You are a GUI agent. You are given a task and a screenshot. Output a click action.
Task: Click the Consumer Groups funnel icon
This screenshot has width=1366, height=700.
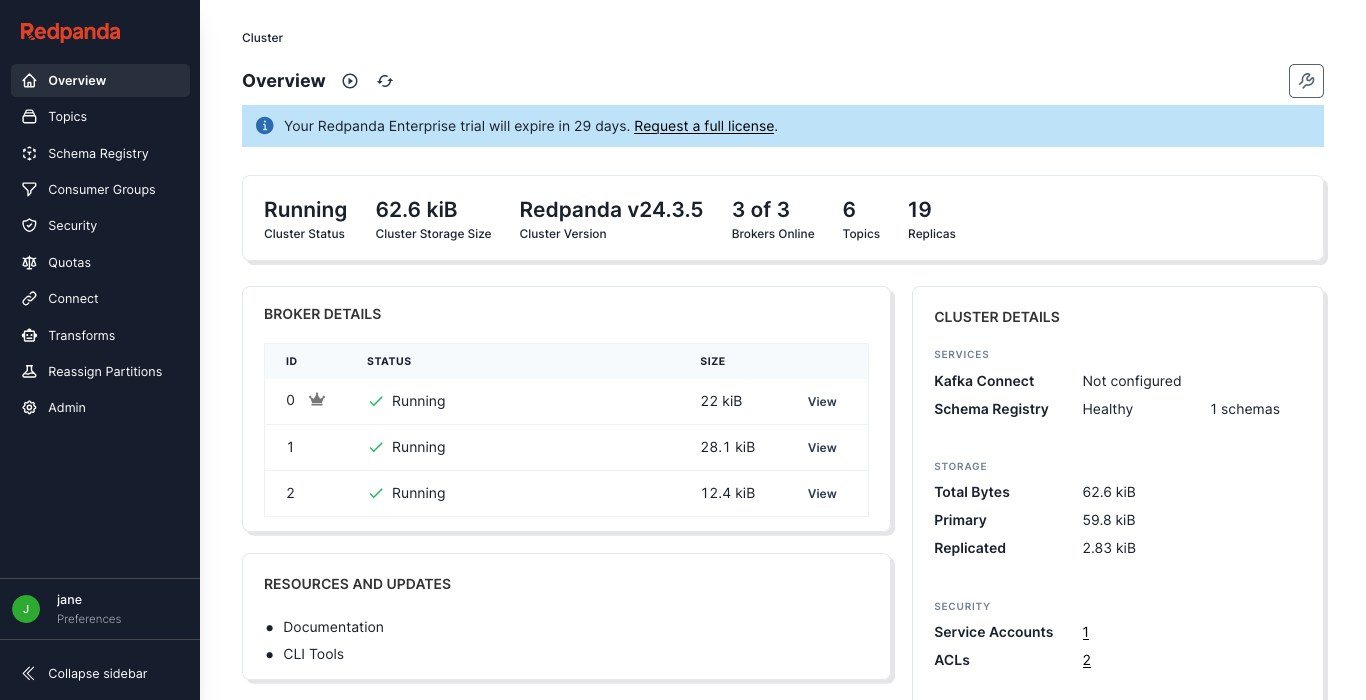pyautogui.click(x=30, y=190)
